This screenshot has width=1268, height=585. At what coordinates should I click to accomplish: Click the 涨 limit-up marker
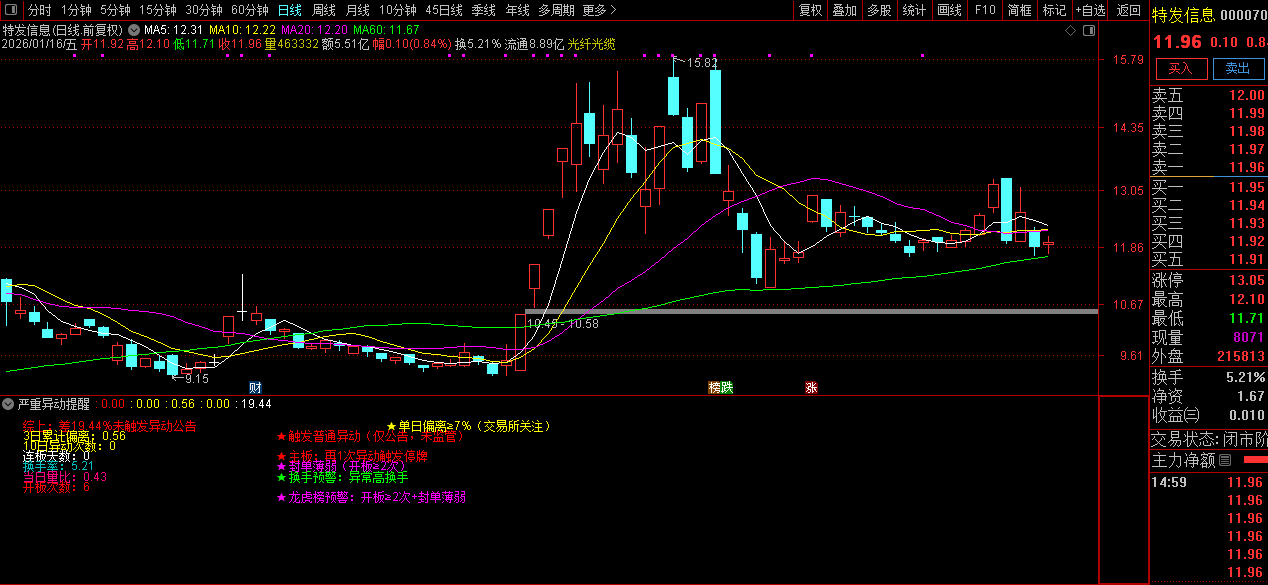810,387
